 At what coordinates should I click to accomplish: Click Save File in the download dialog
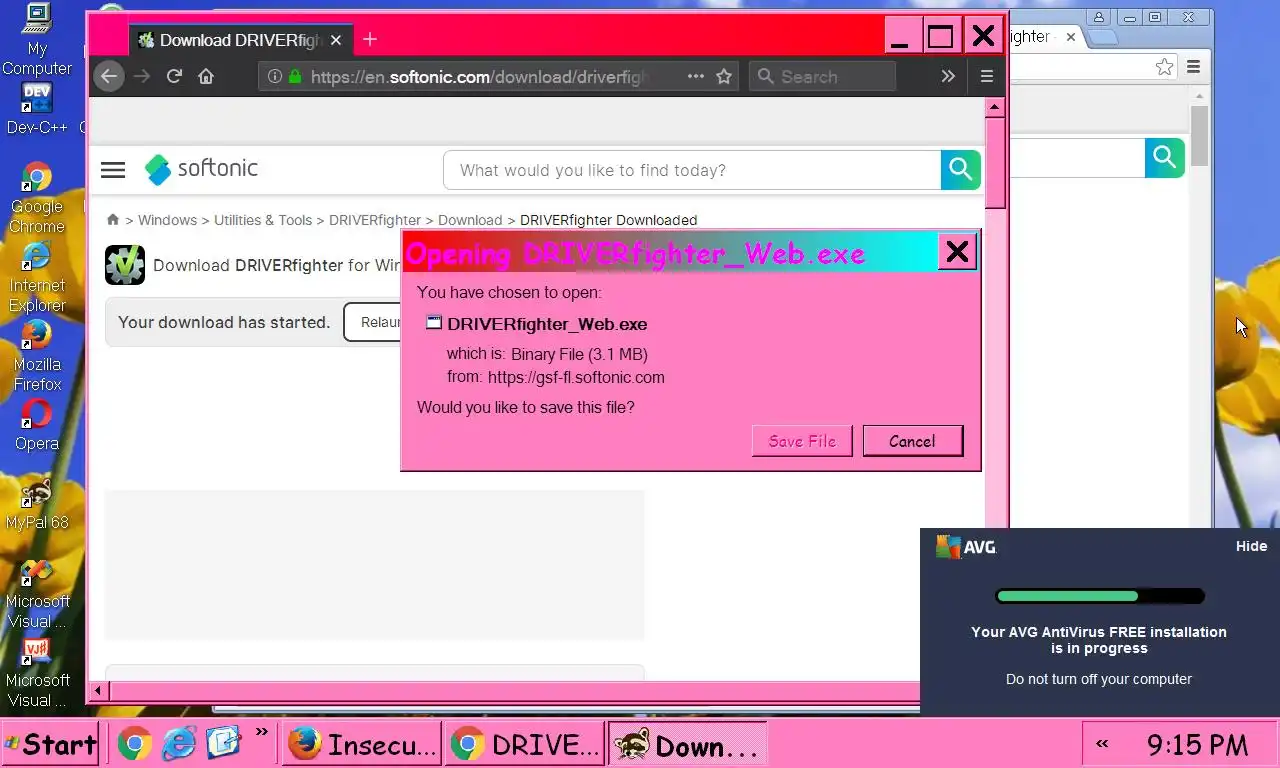click(802, 441)
